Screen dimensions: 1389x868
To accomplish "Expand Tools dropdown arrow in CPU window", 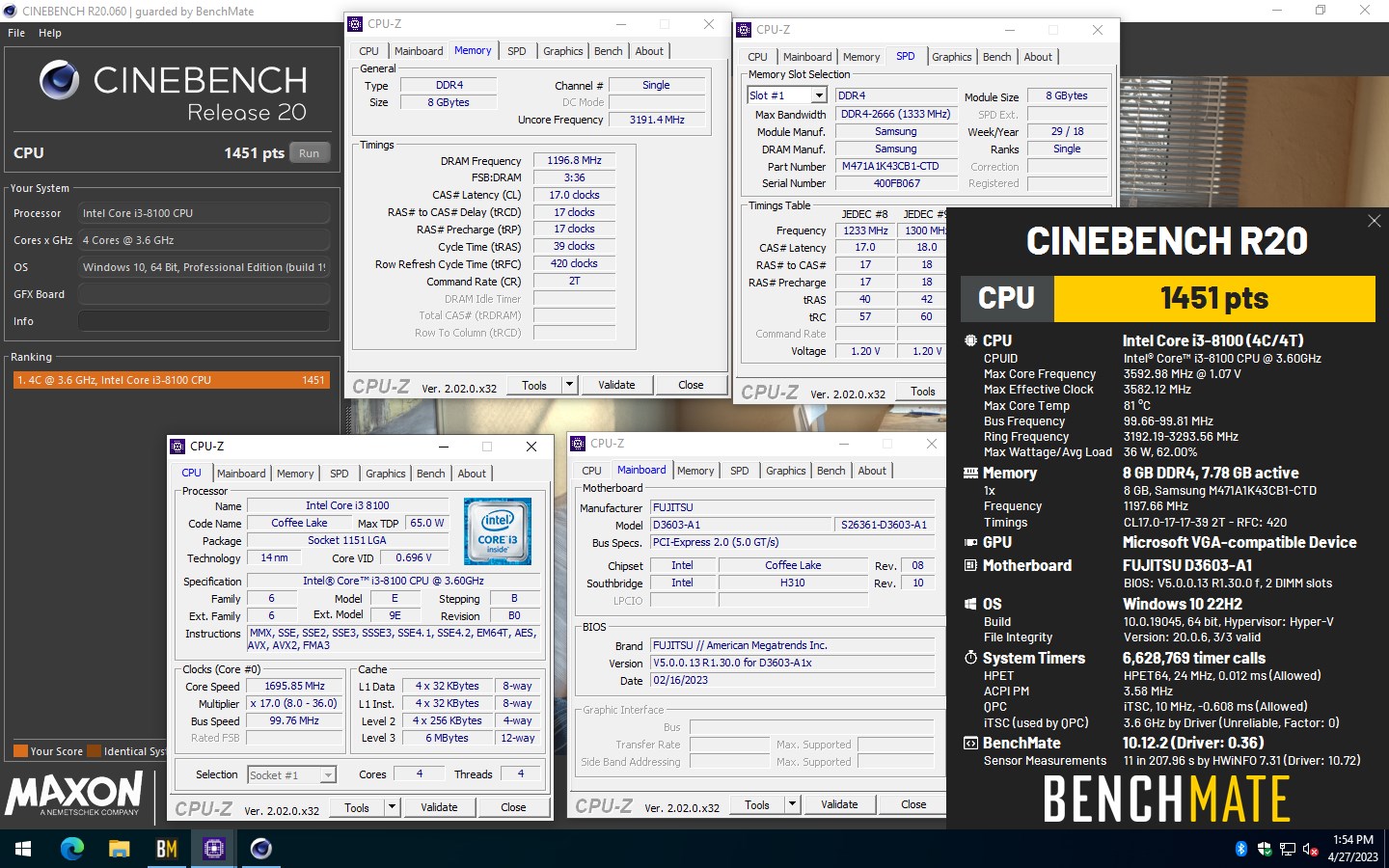I will click(x=392, y=807).
